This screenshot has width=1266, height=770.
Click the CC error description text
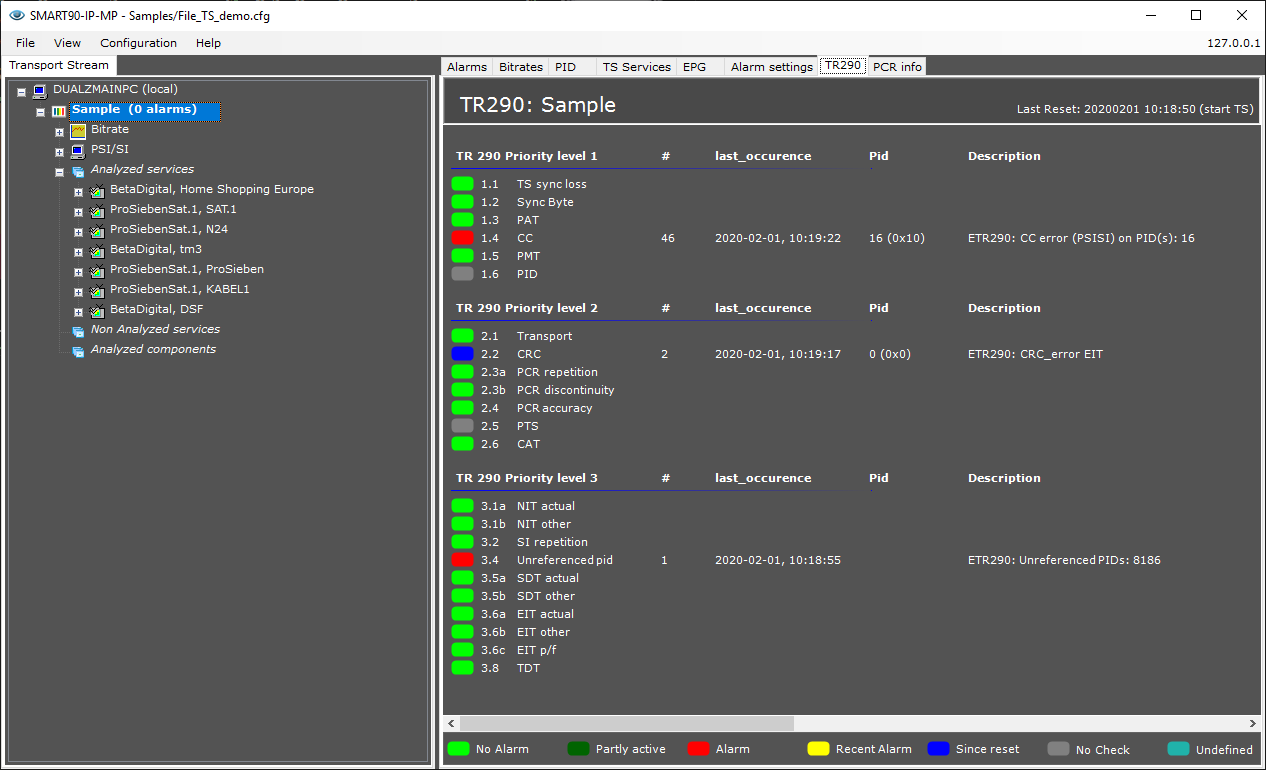click(1081, 238)
